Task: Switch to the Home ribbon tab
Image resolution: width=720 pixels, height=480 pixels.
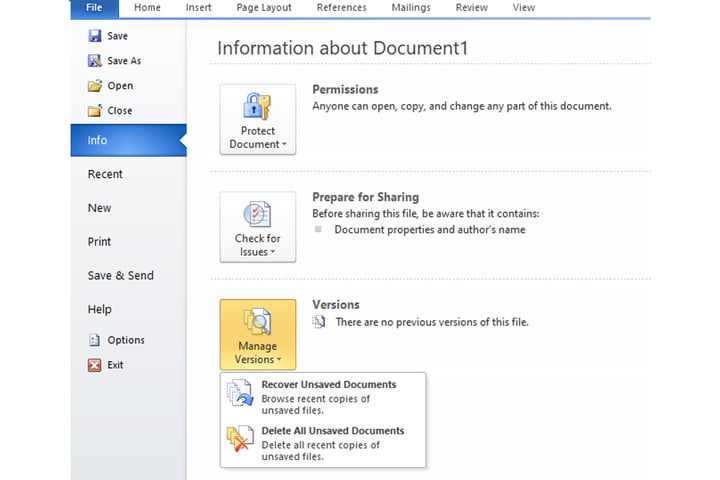Action: (147, 8)
